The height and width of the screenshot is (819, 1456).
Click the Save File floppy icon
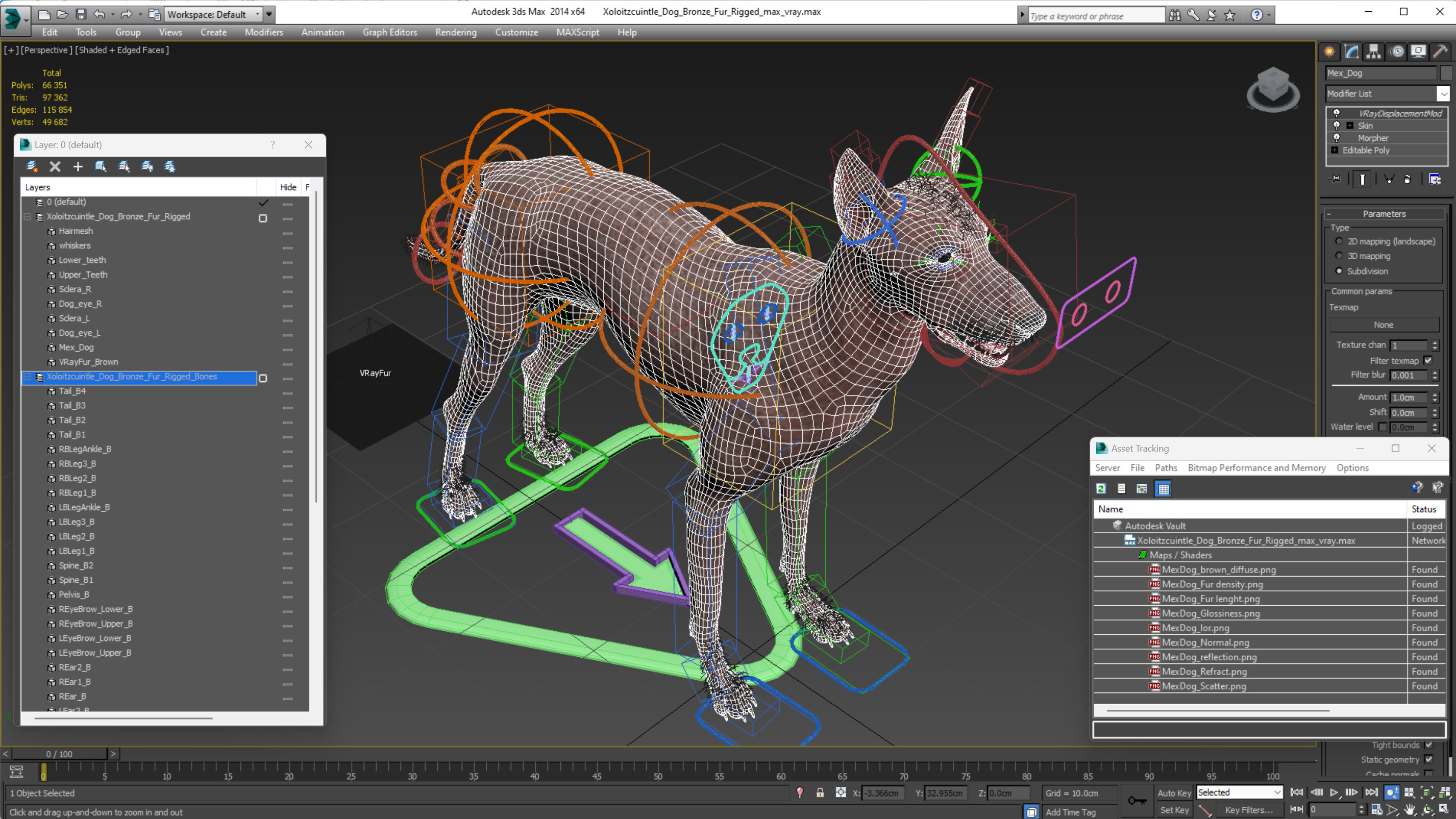81,14
